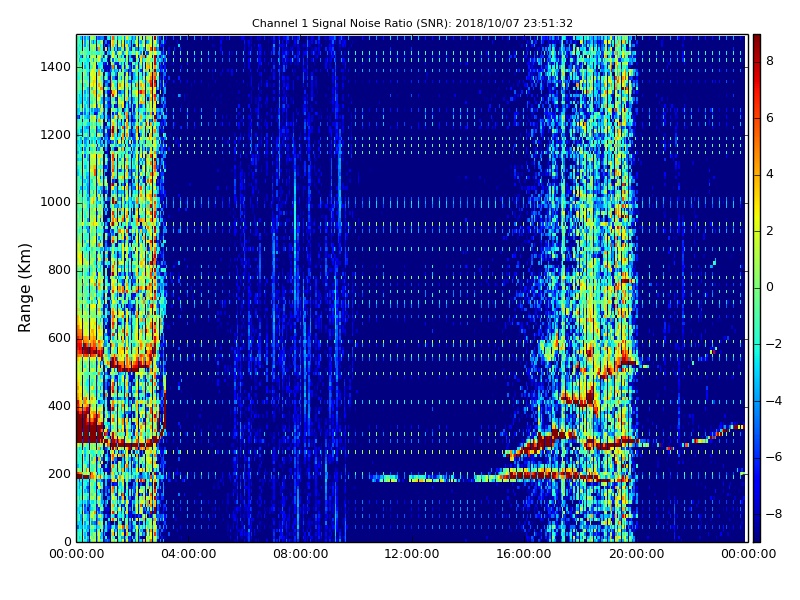Click the 12:00:00 time axis label
800x600 pixels.
[412, 554]
